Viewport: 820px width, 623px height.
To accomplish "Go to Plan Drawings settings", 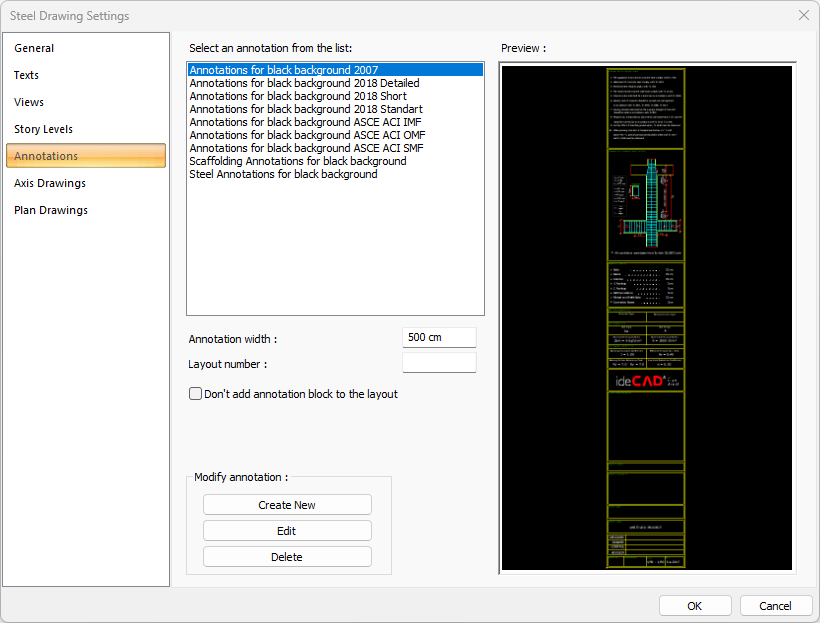I will click(51, 210).
